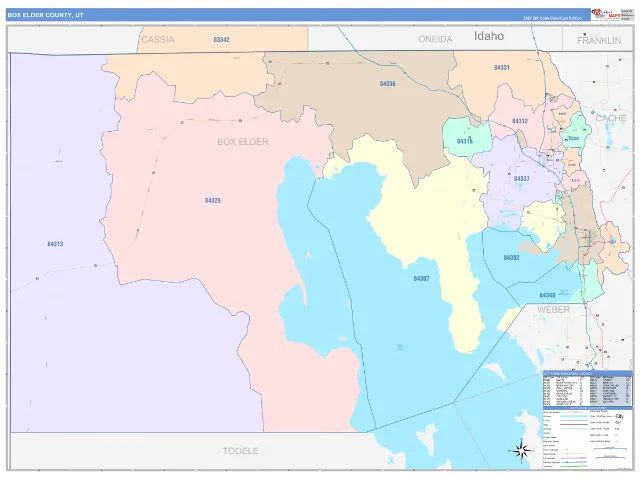Select the ZIP code label 84329
This screenshot has width=640, height=480.
click(x=212, y=200)
